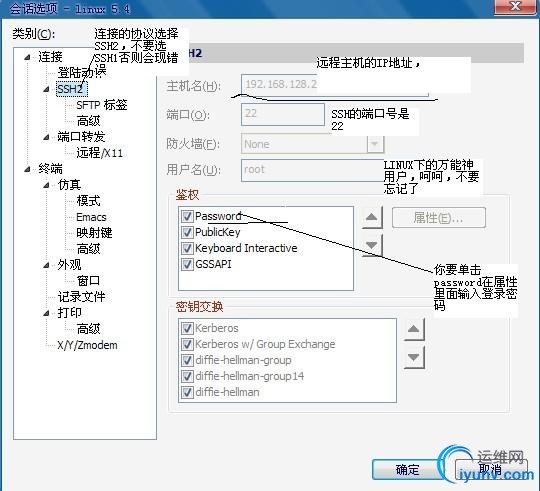Collapse the SSH2 tree node
The image size is (540, 491).
[x=46, y=89]
